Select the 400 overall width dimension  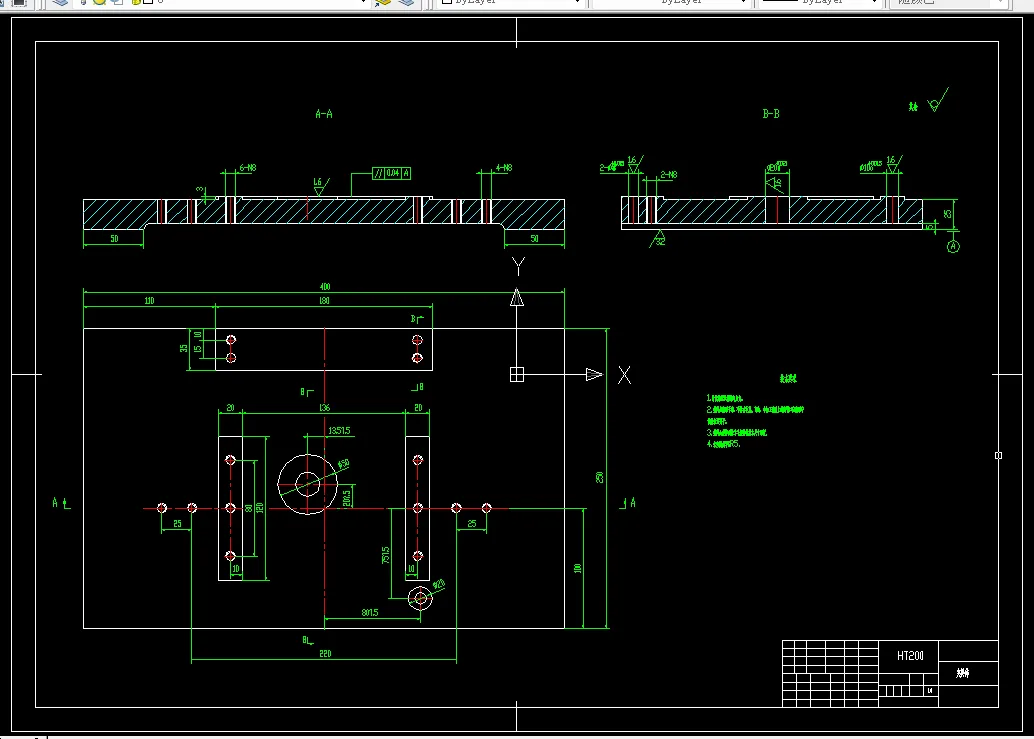click(324, 287)
